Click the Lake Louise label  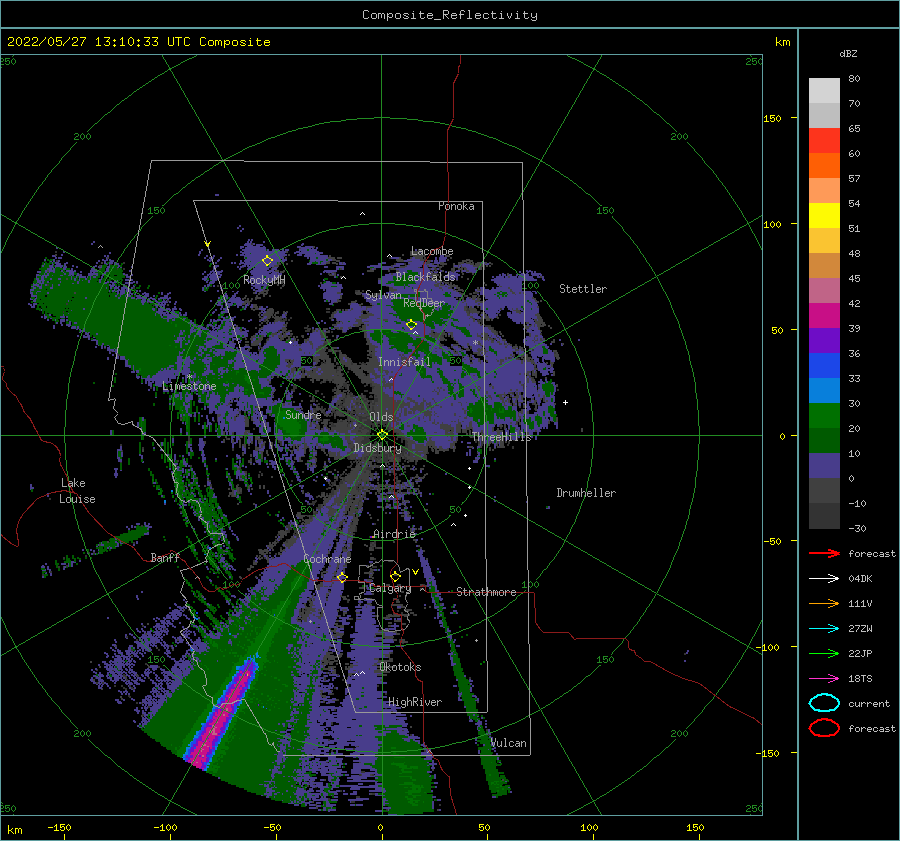pyautogui.click(x=77, y=491)
